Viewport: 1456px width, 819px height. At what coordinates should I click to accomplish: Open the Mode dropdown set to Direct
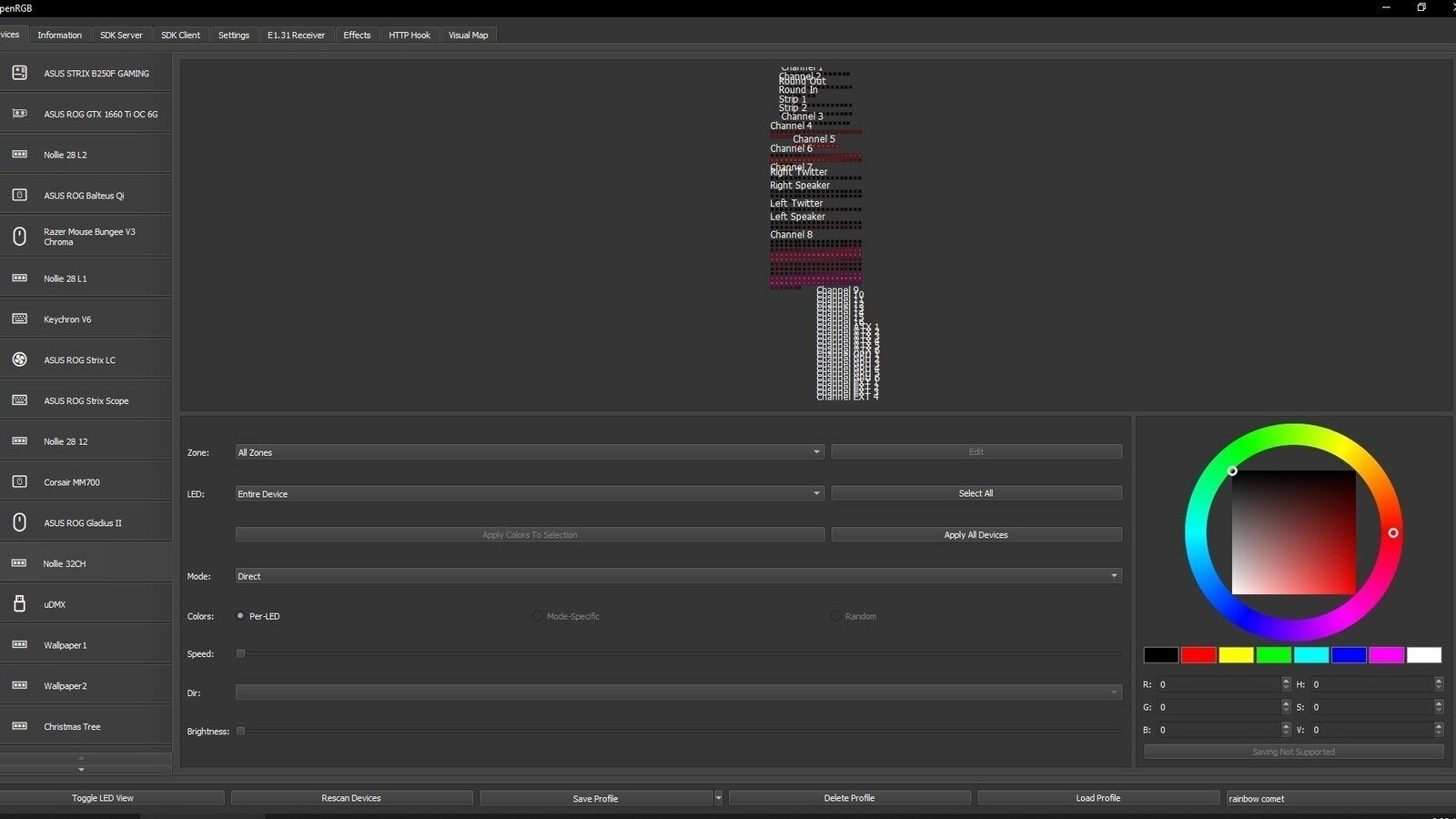[678, 576]
